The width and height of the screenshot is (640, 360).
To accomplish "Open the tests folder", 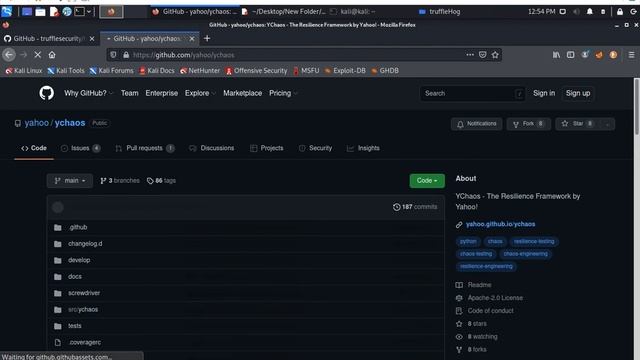I will [x=75, y=326].
